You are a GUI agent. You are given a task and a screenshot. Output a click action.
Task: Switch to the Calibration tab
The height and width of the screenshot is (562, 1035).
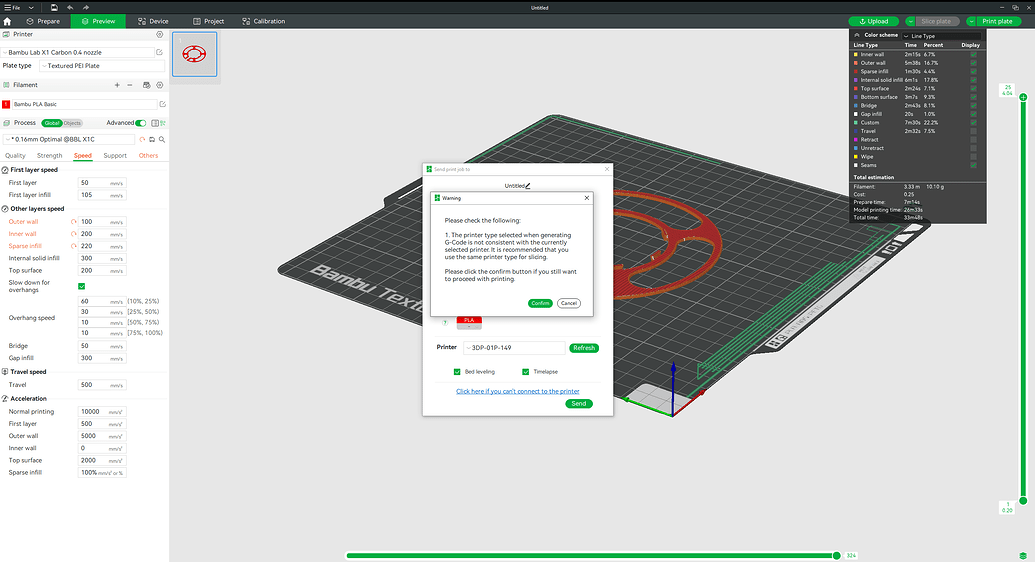click(263, 21)
